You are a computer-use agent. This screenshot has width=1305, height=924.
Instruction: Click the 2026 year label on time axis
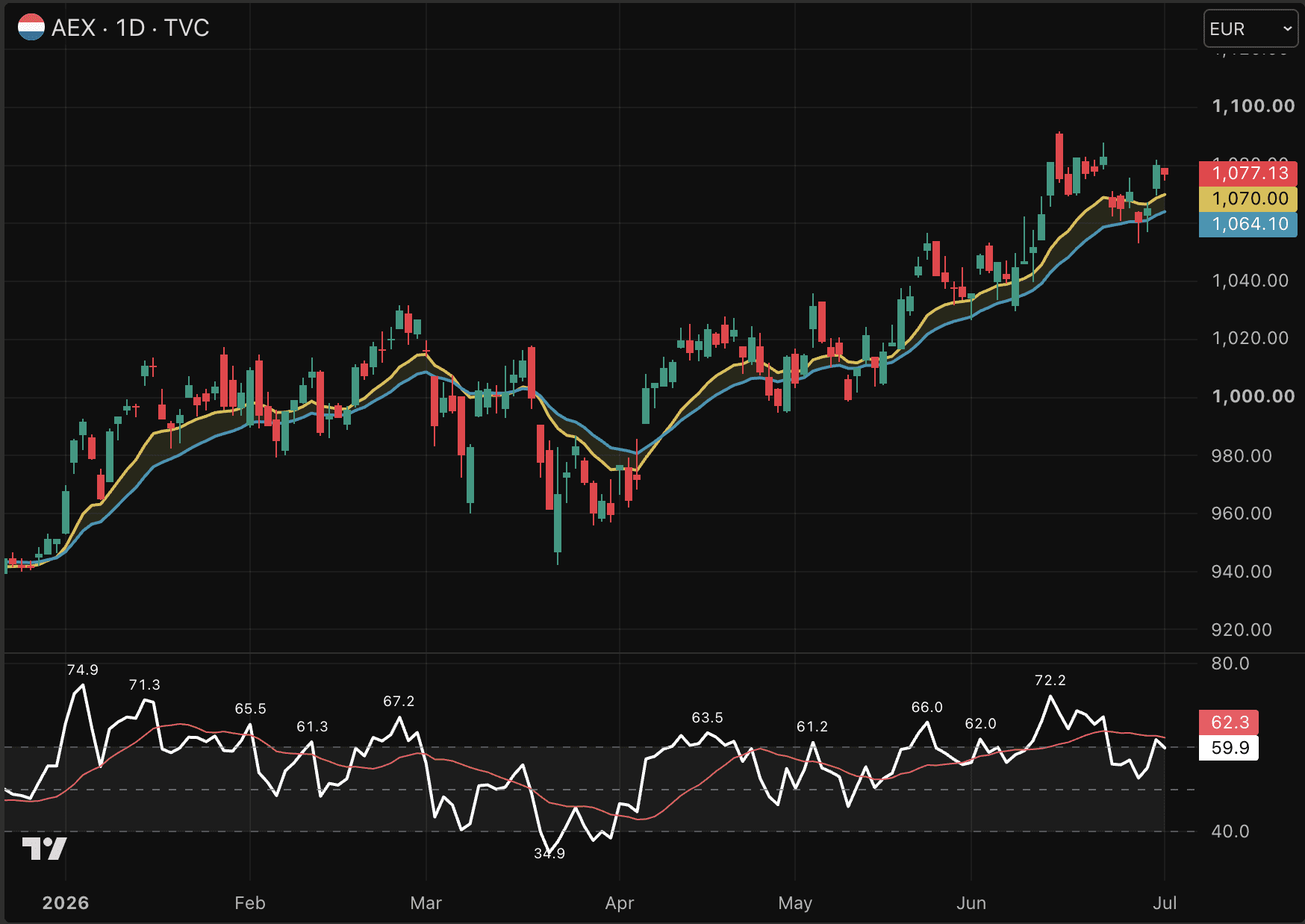click(66, 903)
